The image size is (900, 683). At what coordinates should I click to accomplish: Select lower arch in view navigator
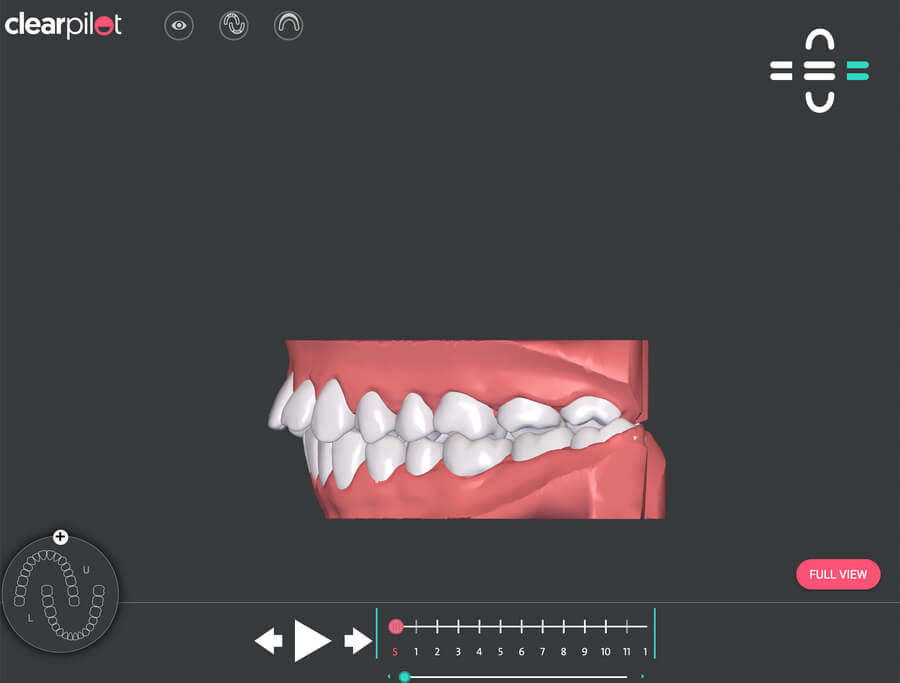819,100
